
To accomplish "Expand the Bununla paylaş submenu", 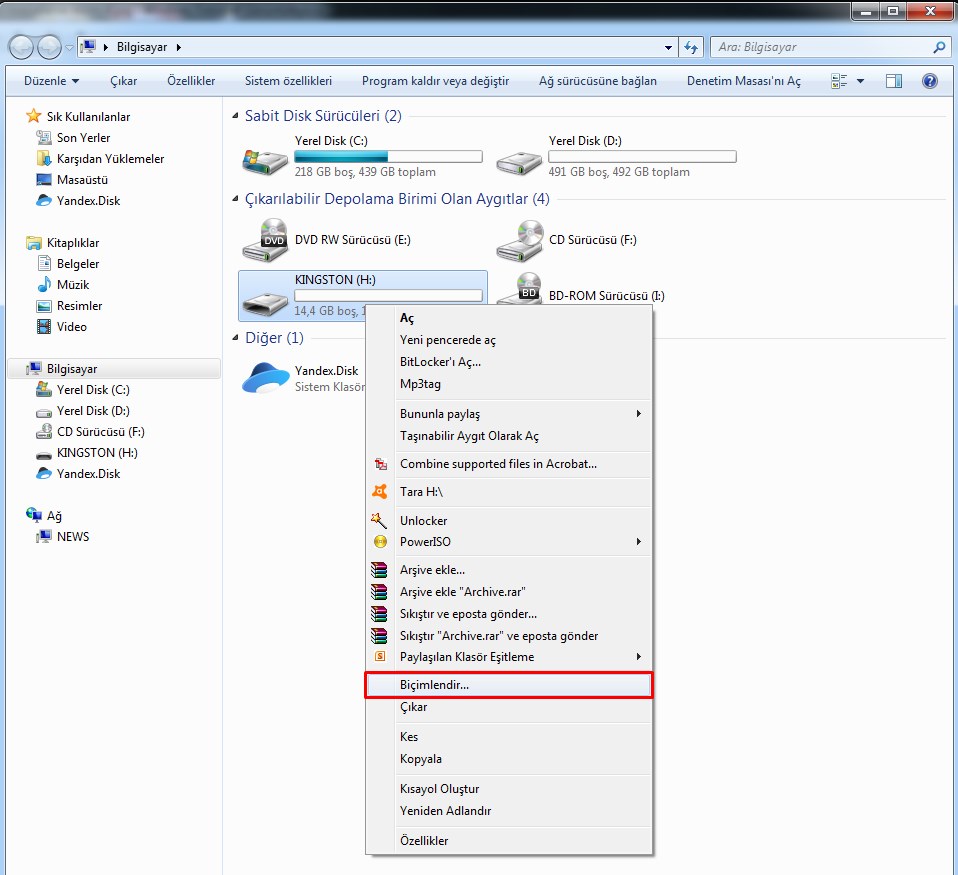I will (639, 414).
